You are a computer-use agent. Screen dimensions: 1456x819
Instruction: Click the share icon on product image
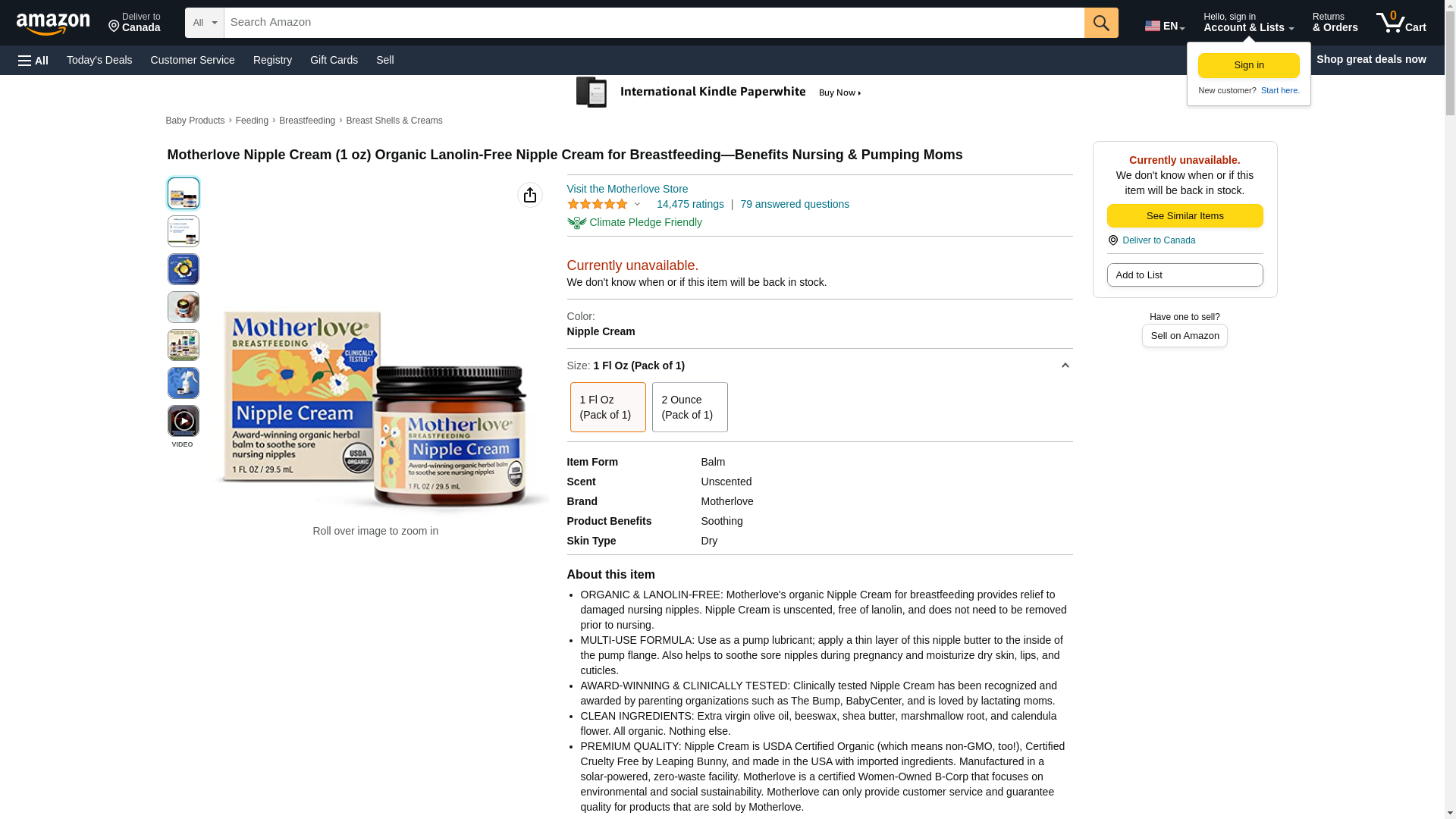(x=530, y=195)
